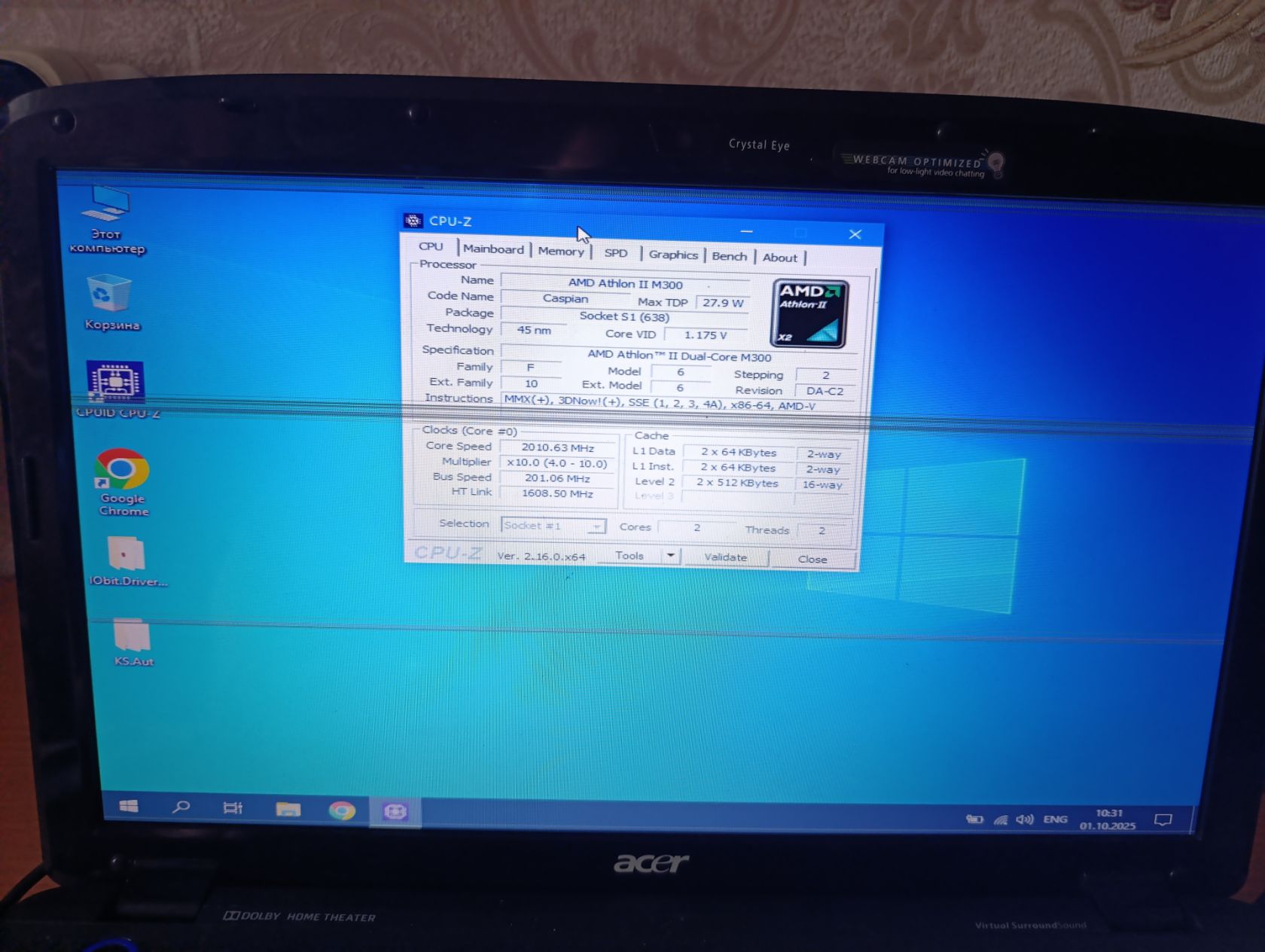Open Task View on the taskbar

point(233,808)
